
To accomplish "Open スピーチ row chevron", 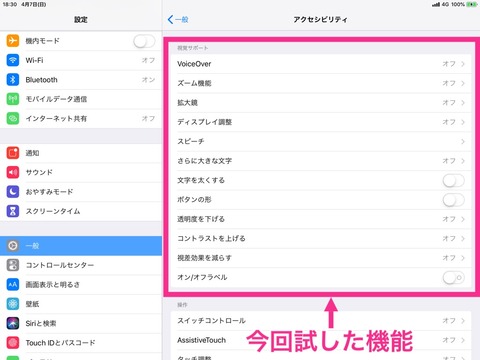I will click(463, 141).
